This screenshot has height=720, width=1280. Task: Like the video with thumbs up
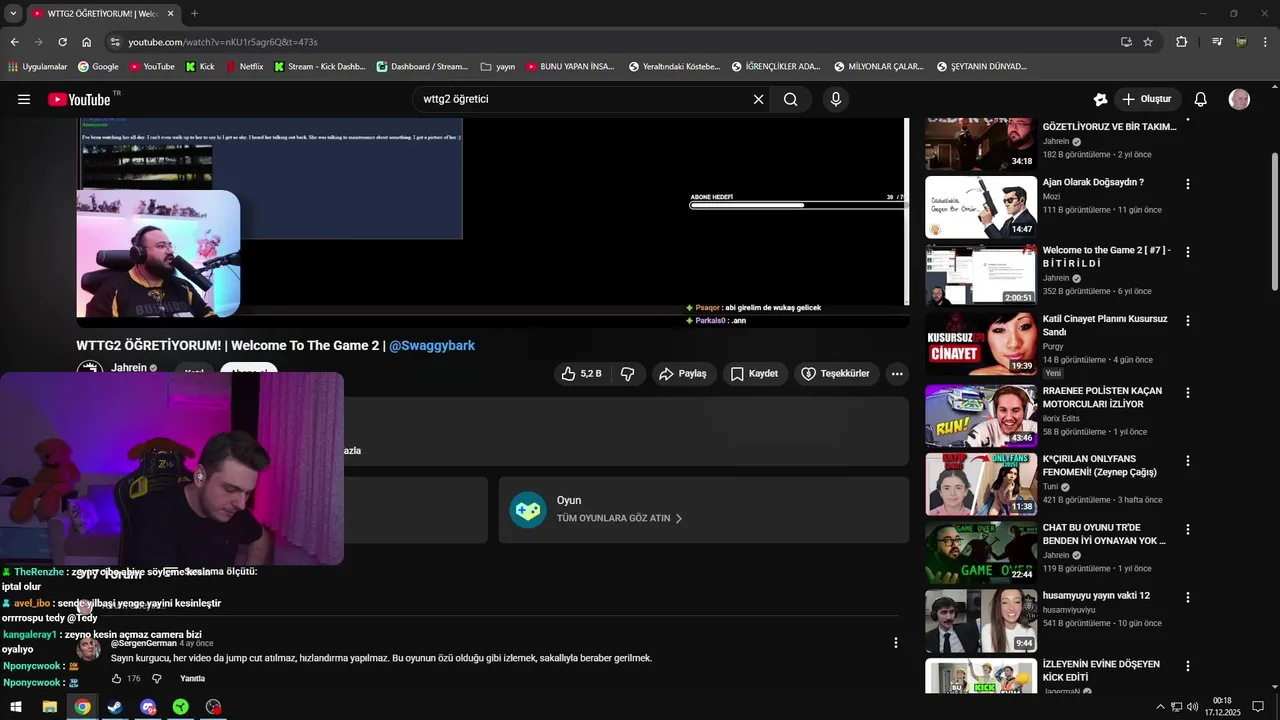(x=581, y=373)
